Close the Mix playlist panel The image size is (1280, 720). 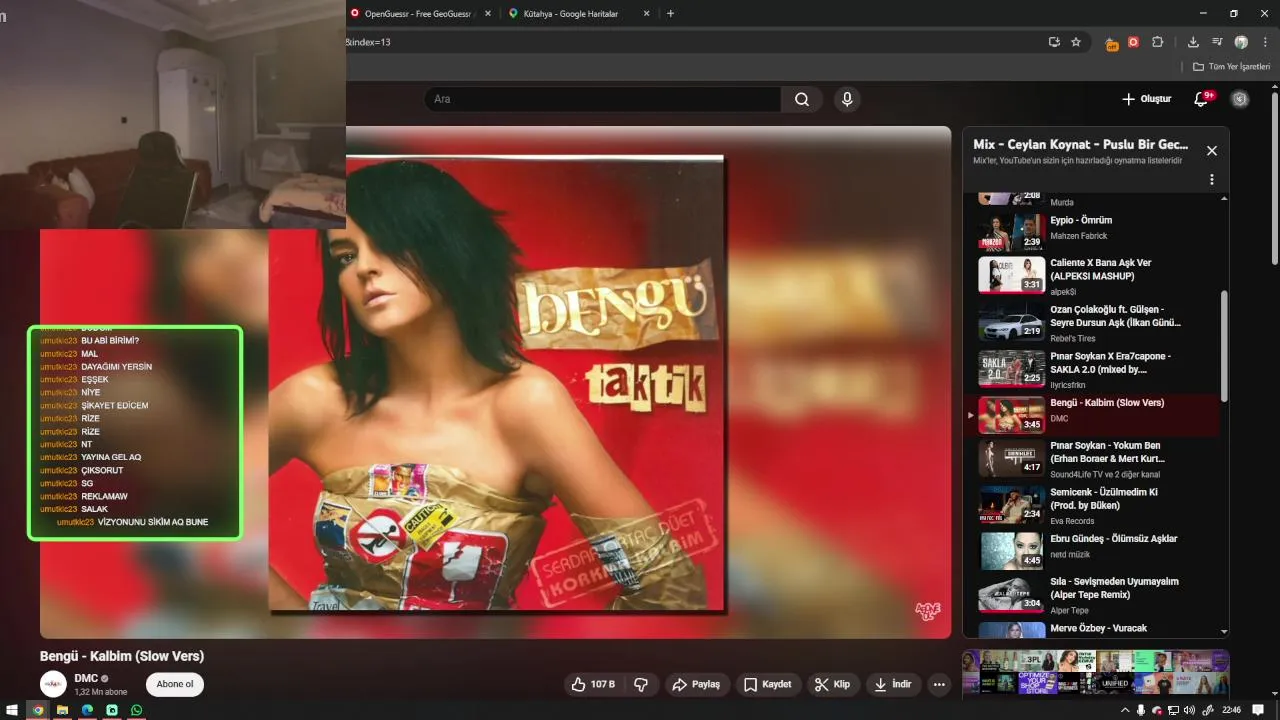[x=1211, y=151]
